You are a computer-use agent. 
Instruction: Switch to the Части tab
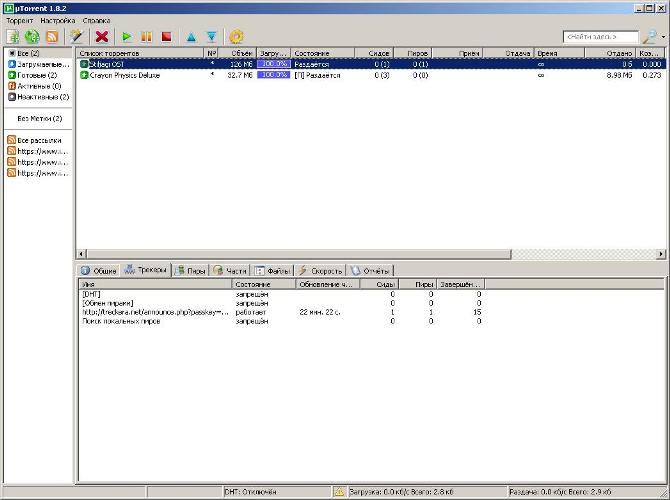tap(229, 271)
